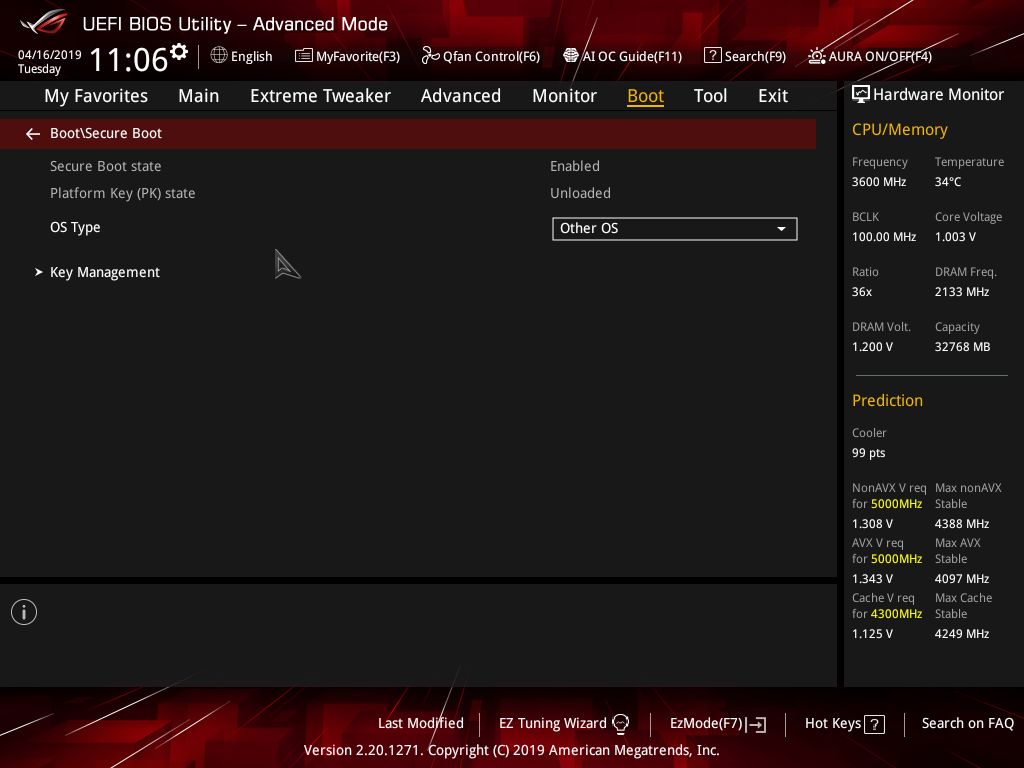Click the globe language icon

coord(219,56)
